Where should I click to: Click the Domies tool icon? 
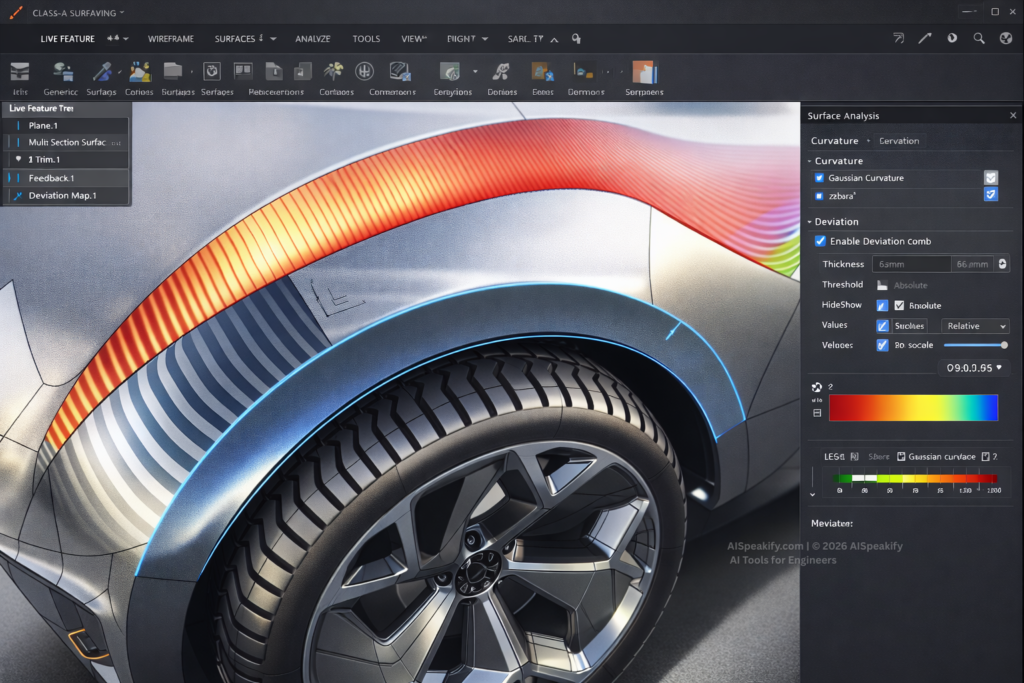pos(501,73)
